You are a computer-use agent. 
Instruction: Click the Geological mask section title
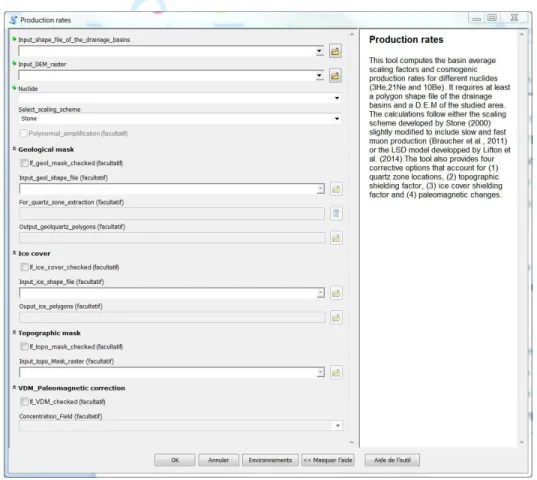(x=46, y=149)
